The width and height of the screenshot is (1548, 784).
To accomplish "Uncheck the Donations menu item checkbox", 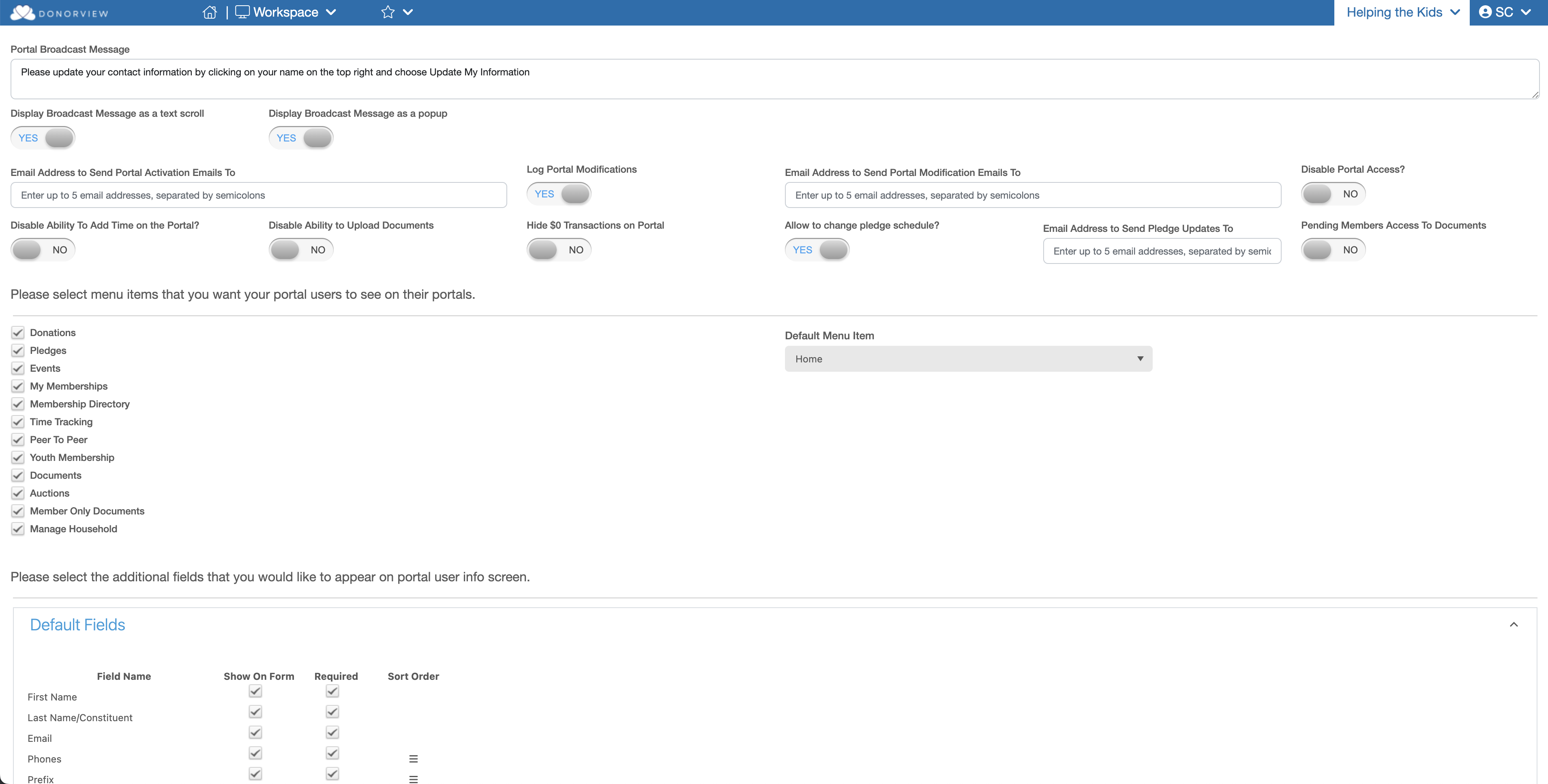I will 18,333.
